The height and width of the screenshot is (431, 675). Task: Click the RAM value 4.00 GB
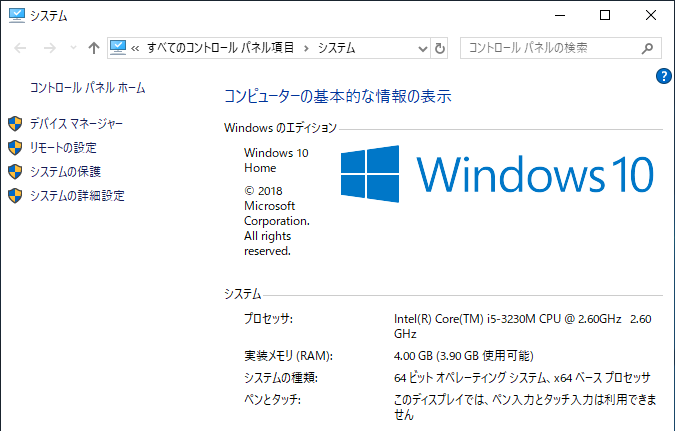(464, 356)
